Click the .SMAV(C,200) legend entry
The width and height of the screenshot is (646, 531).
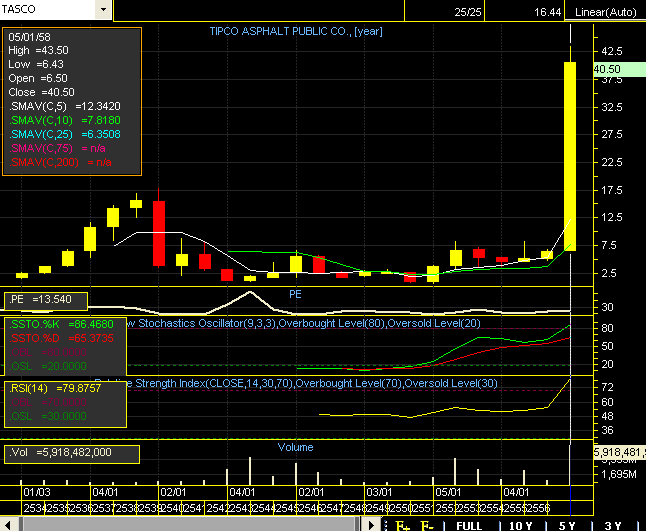tap(60, 162)
